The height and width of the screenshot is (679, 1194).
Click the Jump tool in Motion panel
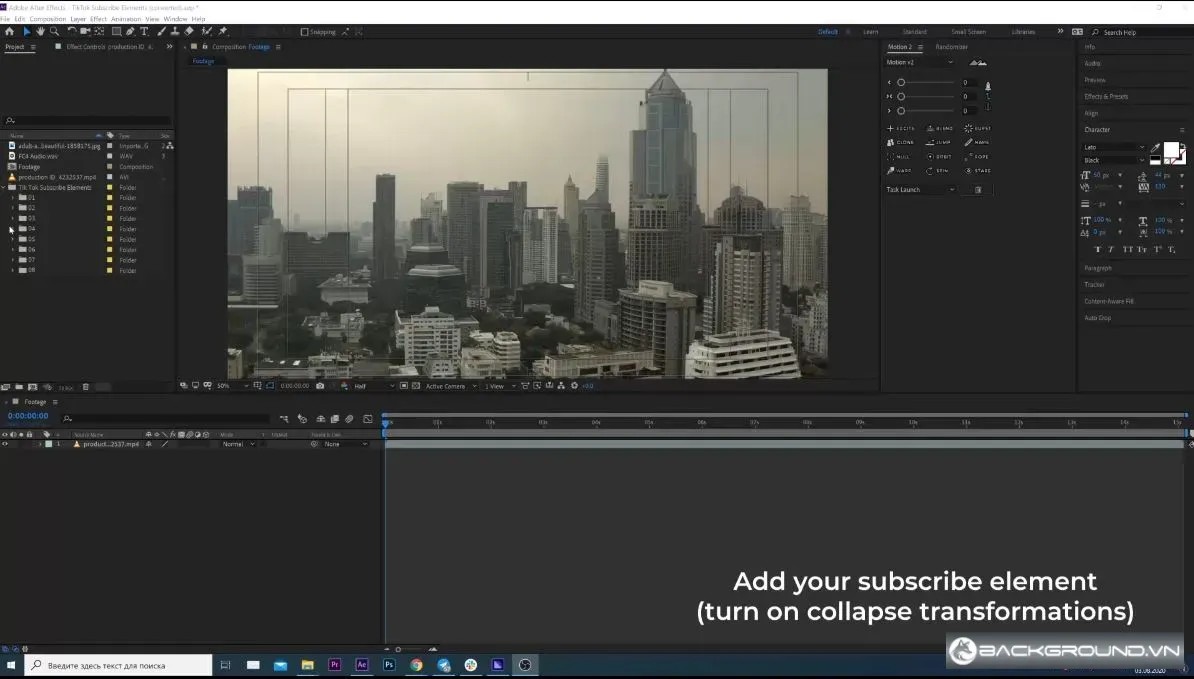940,142
